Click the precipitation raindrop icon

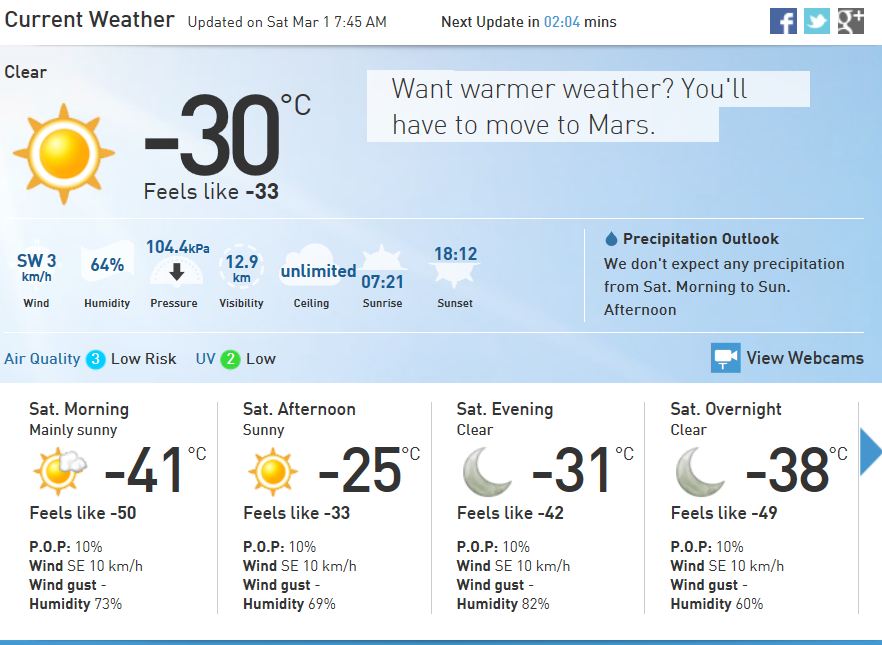coord(611,239)
